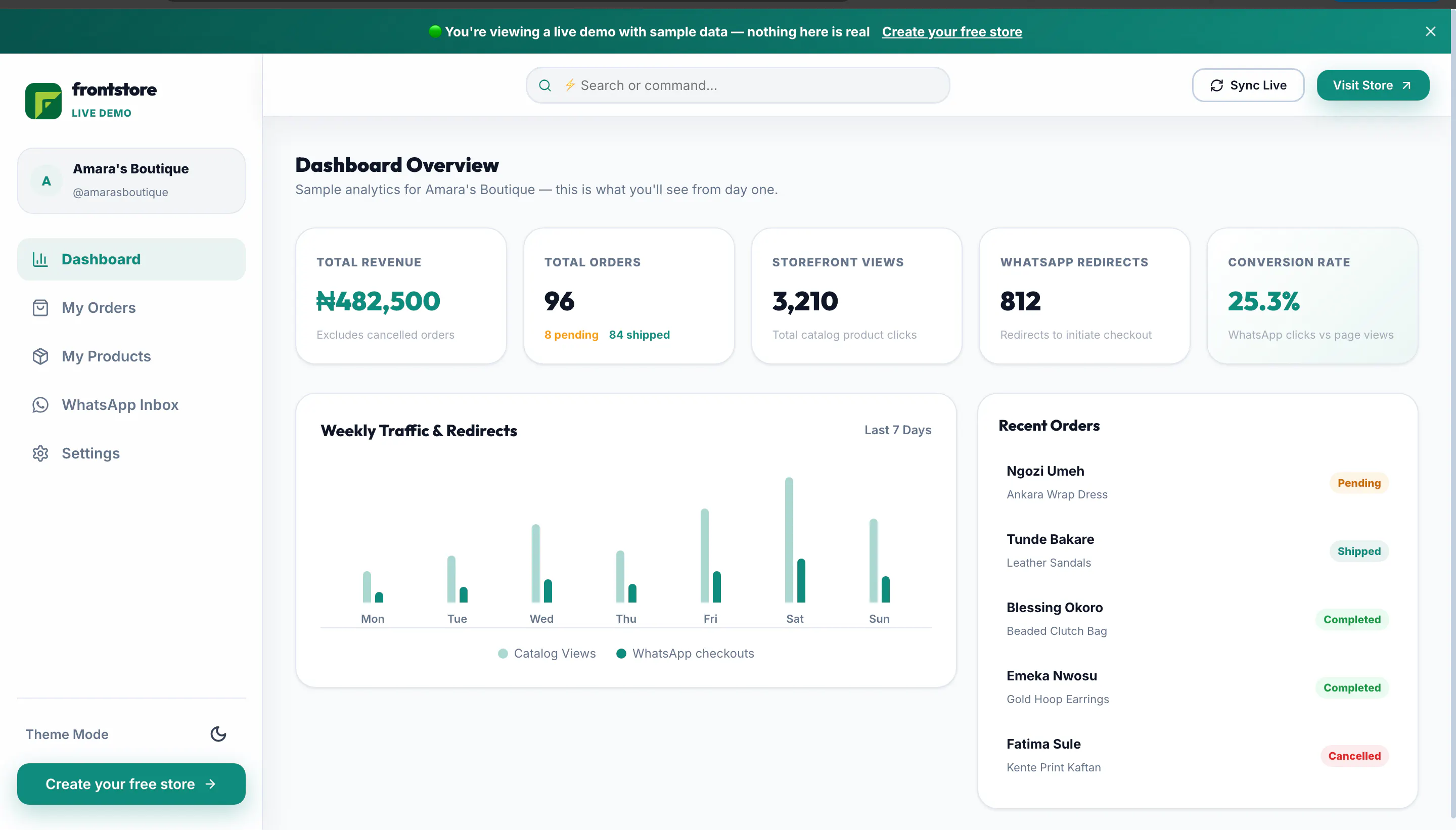Toggle dark theme with the moon icon
The image size is (1456, 830).
coord(218,733)
